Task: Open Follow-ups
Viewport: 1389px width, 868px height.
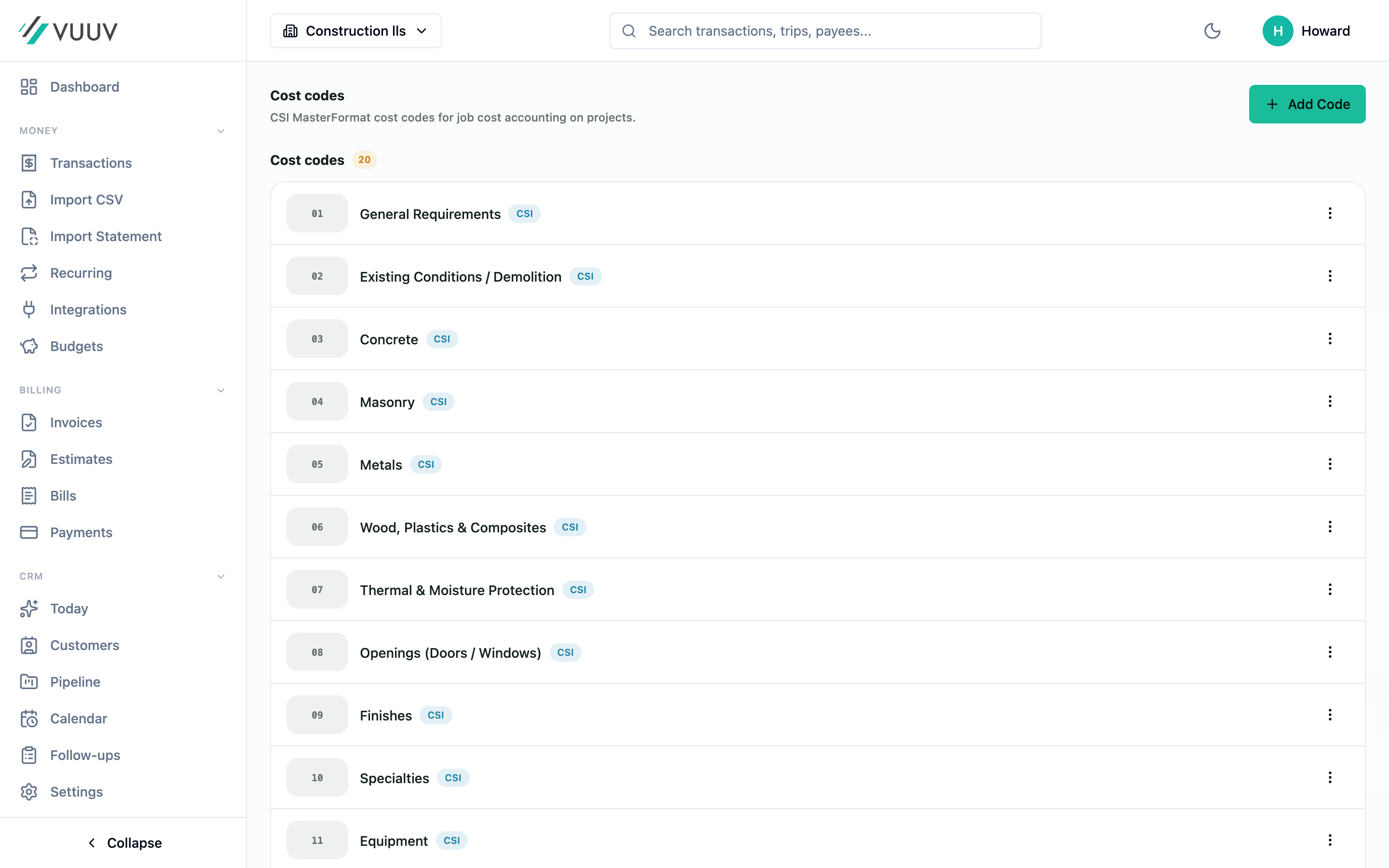Action: (x=70, y=756)
